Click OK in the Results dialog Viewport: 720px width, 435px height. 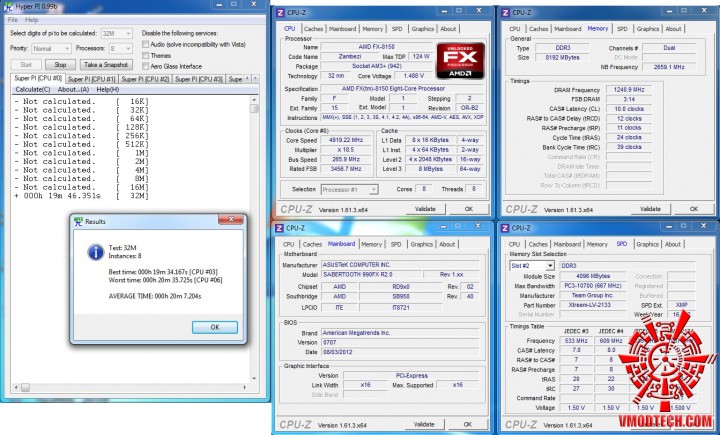[215, 327]
